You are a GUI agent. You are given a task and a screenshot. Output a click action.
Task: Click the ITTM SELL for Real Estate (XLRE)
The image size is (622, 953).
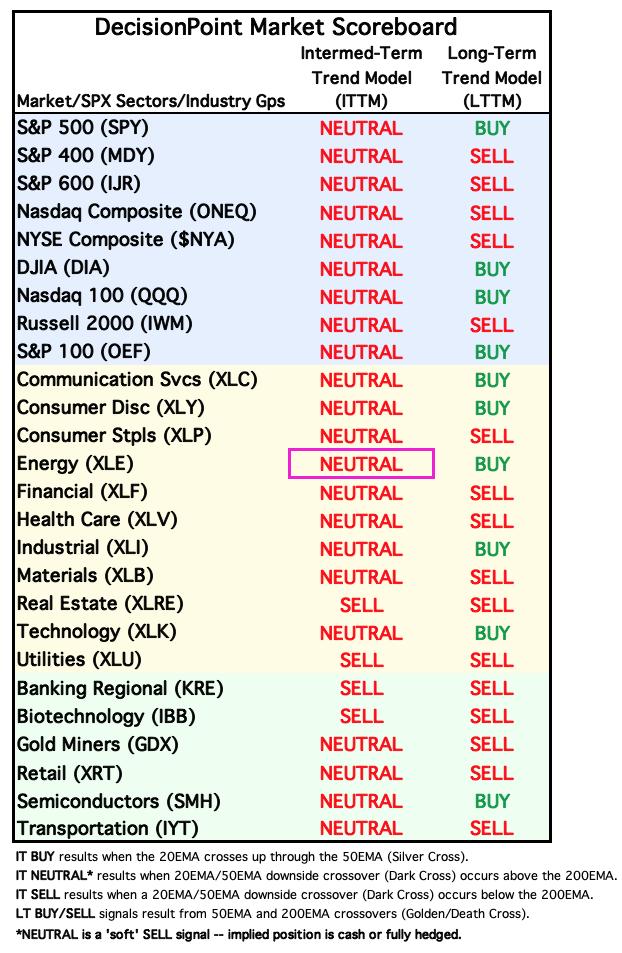point(361,605)
